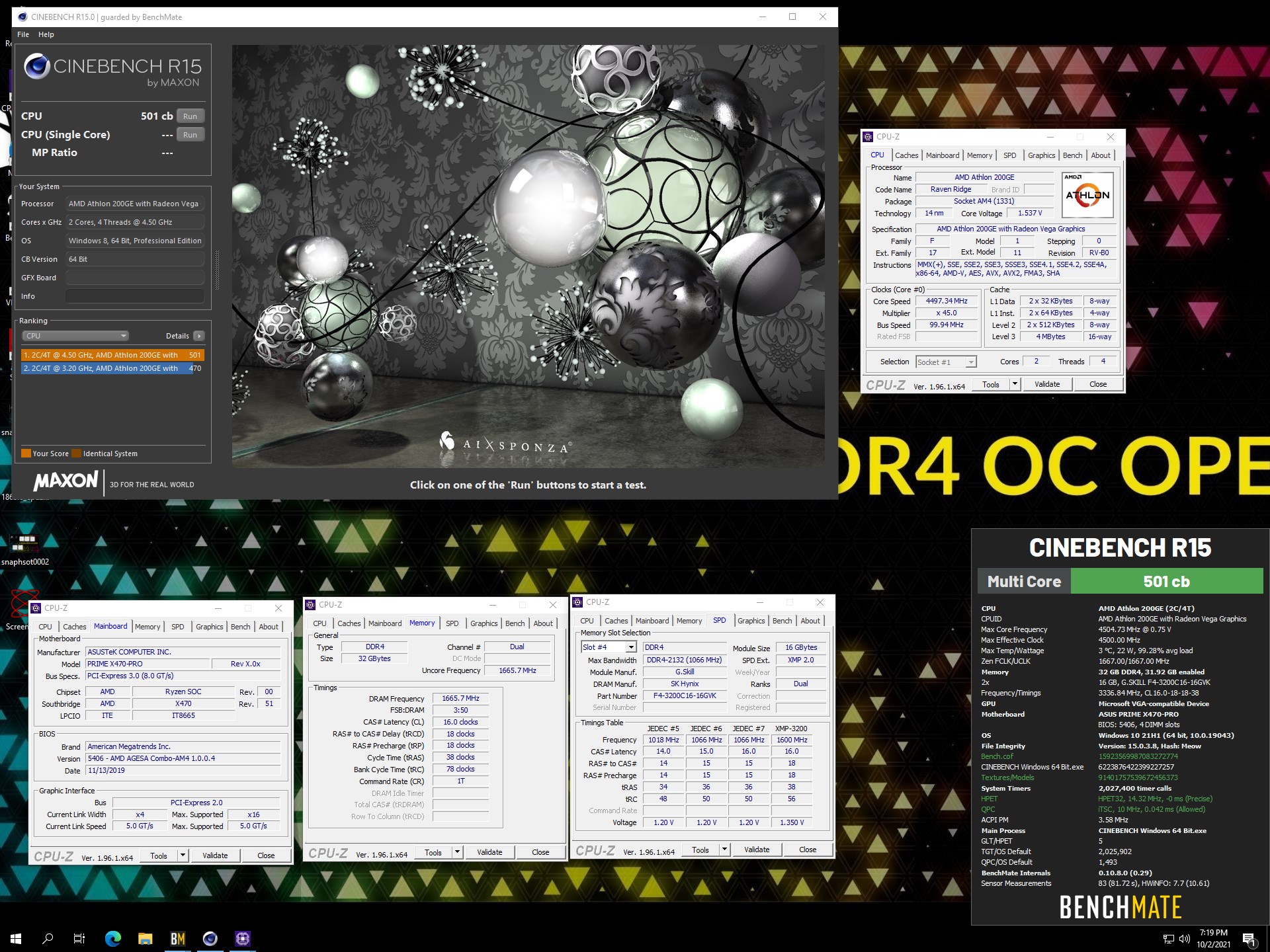Screen dimensions: 1270x952
Task: Switch to Cinebench taskbar icon
Action: pyautogui.click(x=210, y=938)
